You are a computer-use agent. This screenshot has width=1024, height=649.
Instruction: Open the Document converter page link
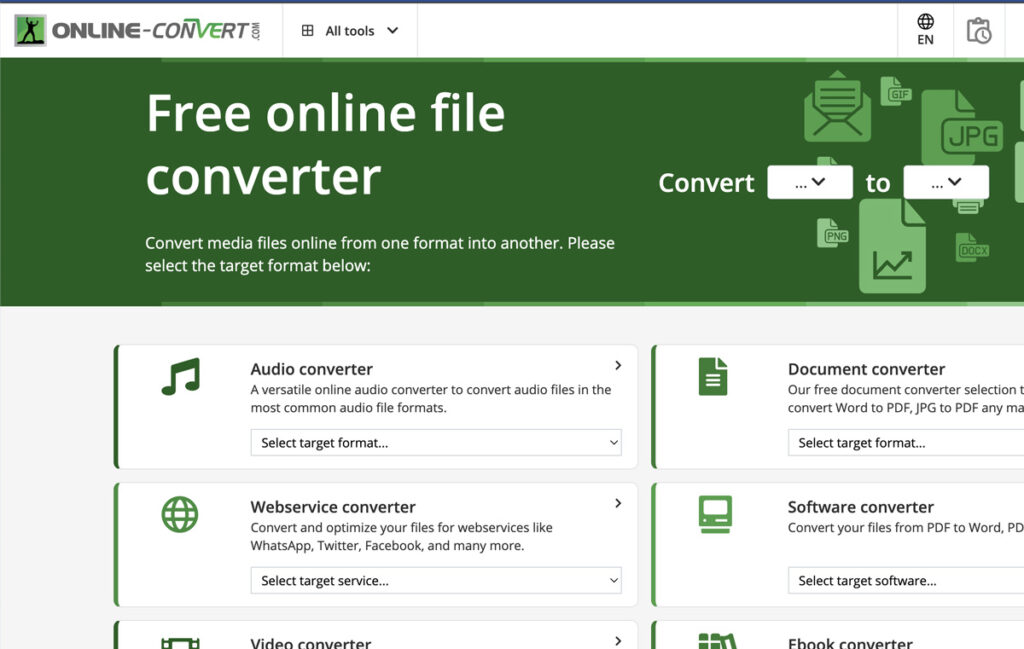pyautogui.click(x=866, y=368)
